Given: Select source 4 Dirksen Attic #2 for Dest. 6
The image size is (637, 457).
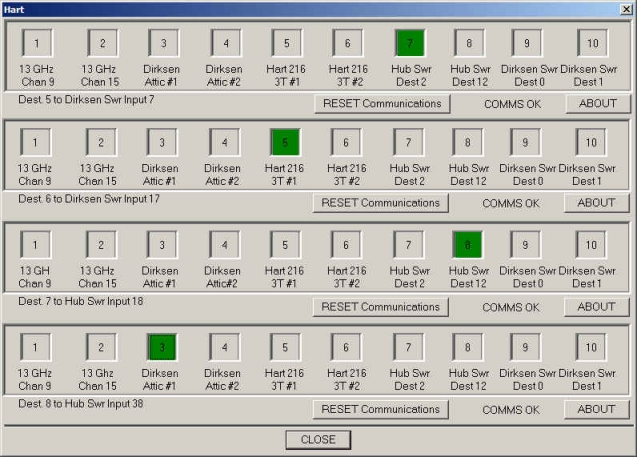Looking at the screenshot, I should (224, 142).
